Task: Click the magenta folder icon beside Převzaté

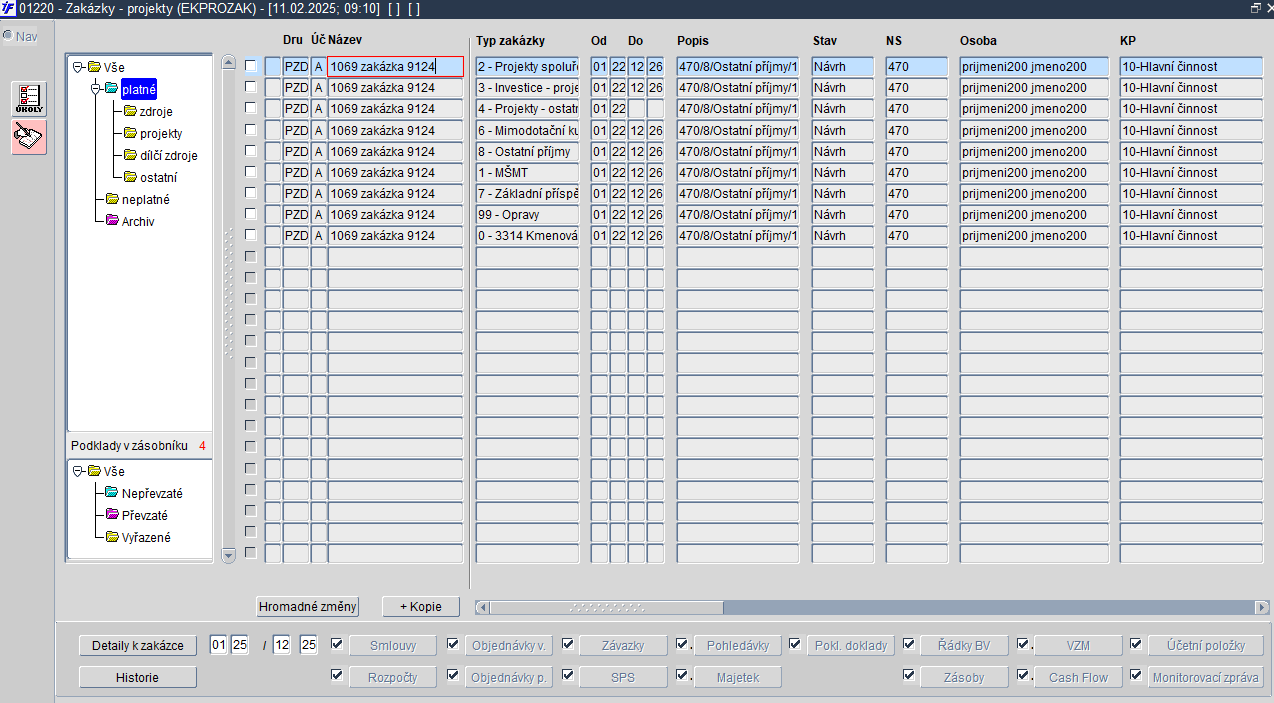Action: coord(112,515)
